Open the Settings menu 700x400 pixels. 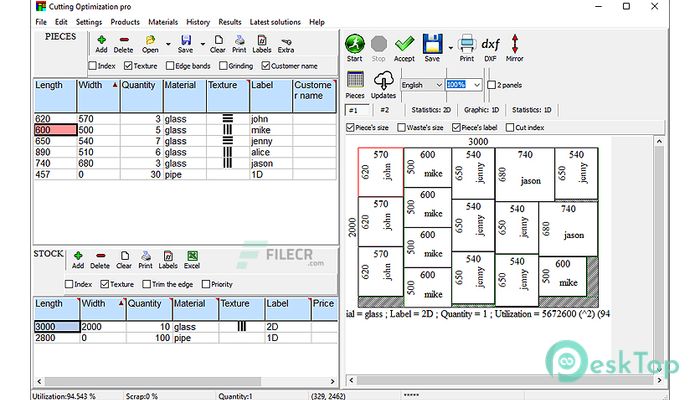click(89, 22)
